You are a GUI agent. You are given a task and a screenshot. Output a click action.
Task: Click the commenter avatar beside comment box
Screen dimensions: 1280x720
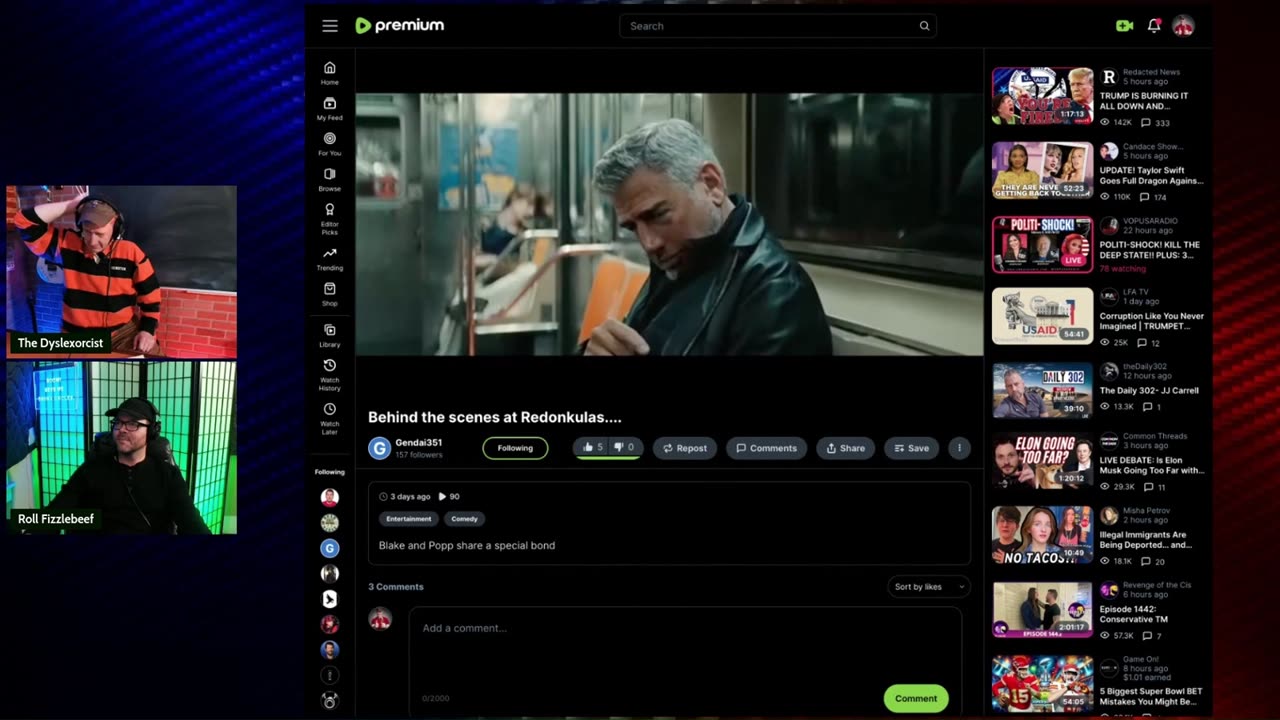pyautogui.click(x=380, y=619)
